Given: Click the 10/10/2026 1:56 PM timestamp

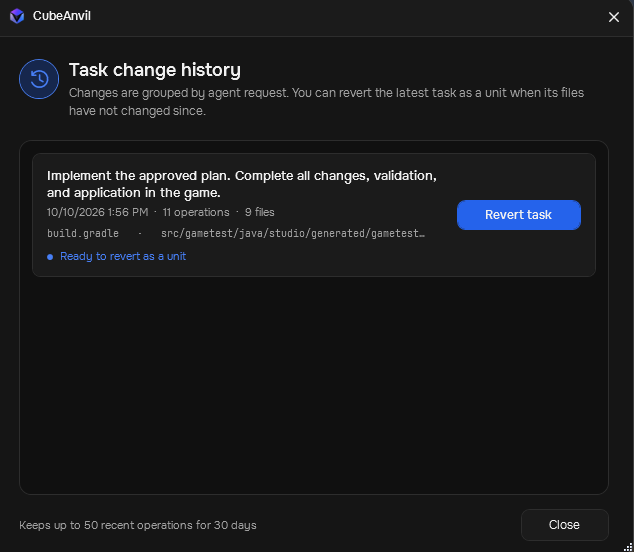Looking at the screenshot, I should tap(97, 212).
